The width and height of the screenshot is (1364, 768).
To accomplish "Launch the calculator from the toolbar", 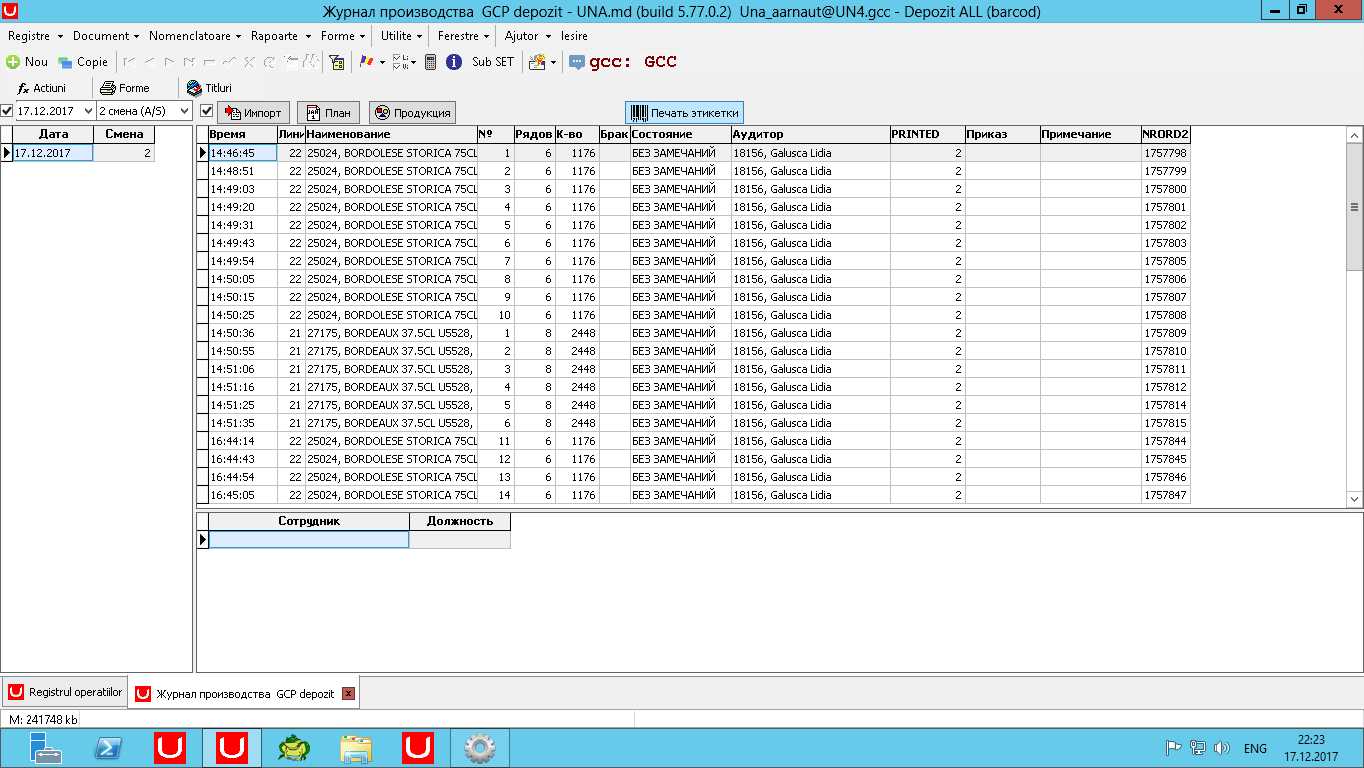I will [431, 62].
